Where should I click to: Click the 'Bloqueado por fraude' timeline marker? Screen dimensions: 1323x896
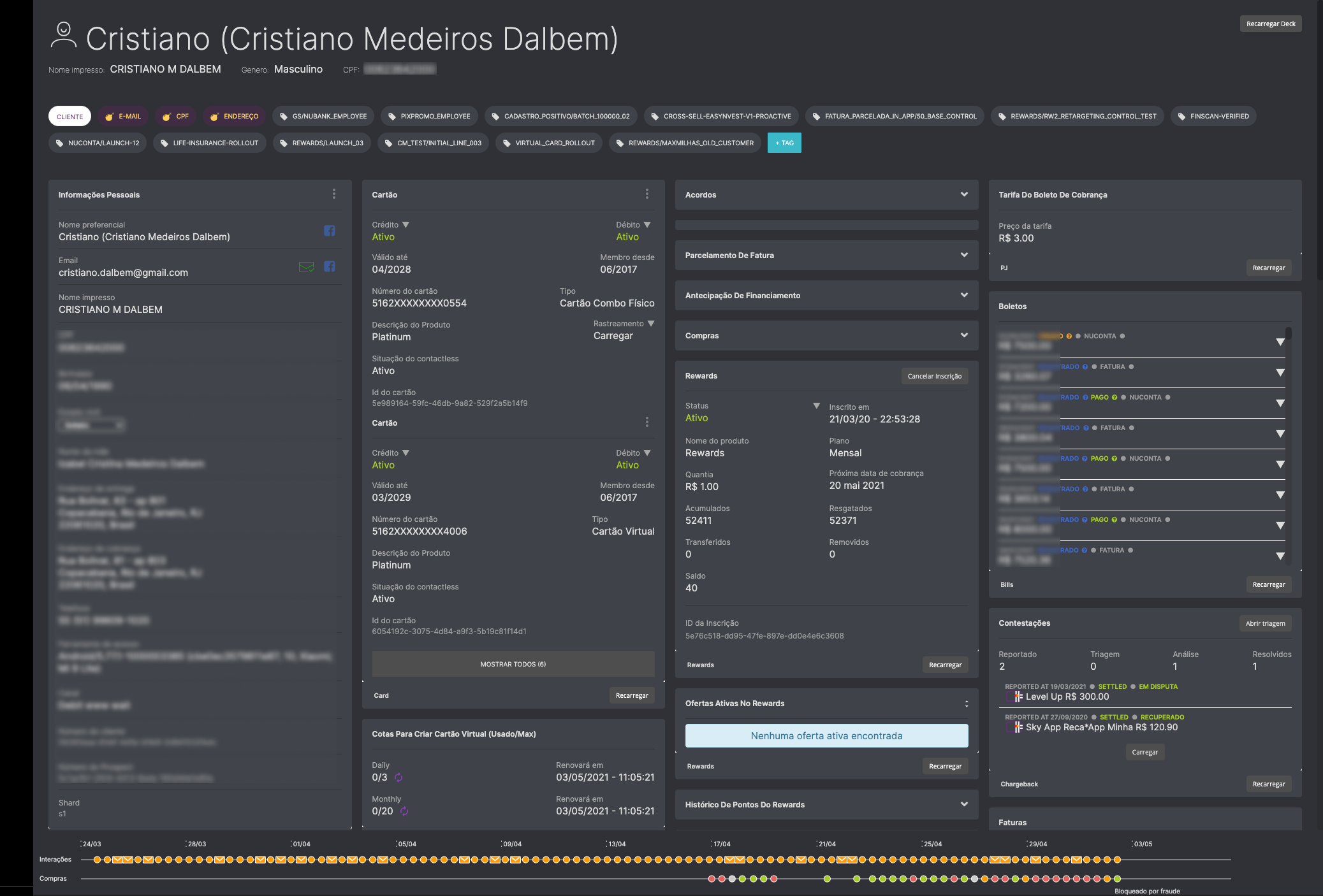point(1146,891)
